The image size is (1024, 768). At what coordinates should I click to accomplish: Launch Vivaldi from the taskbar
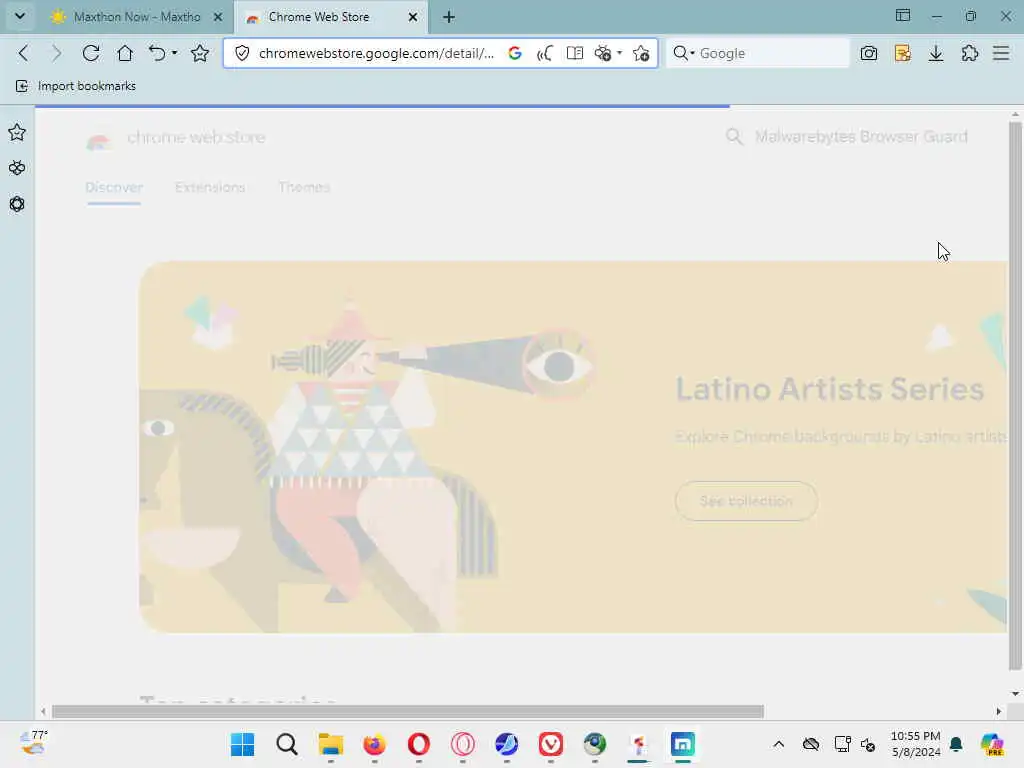[551, 744]
